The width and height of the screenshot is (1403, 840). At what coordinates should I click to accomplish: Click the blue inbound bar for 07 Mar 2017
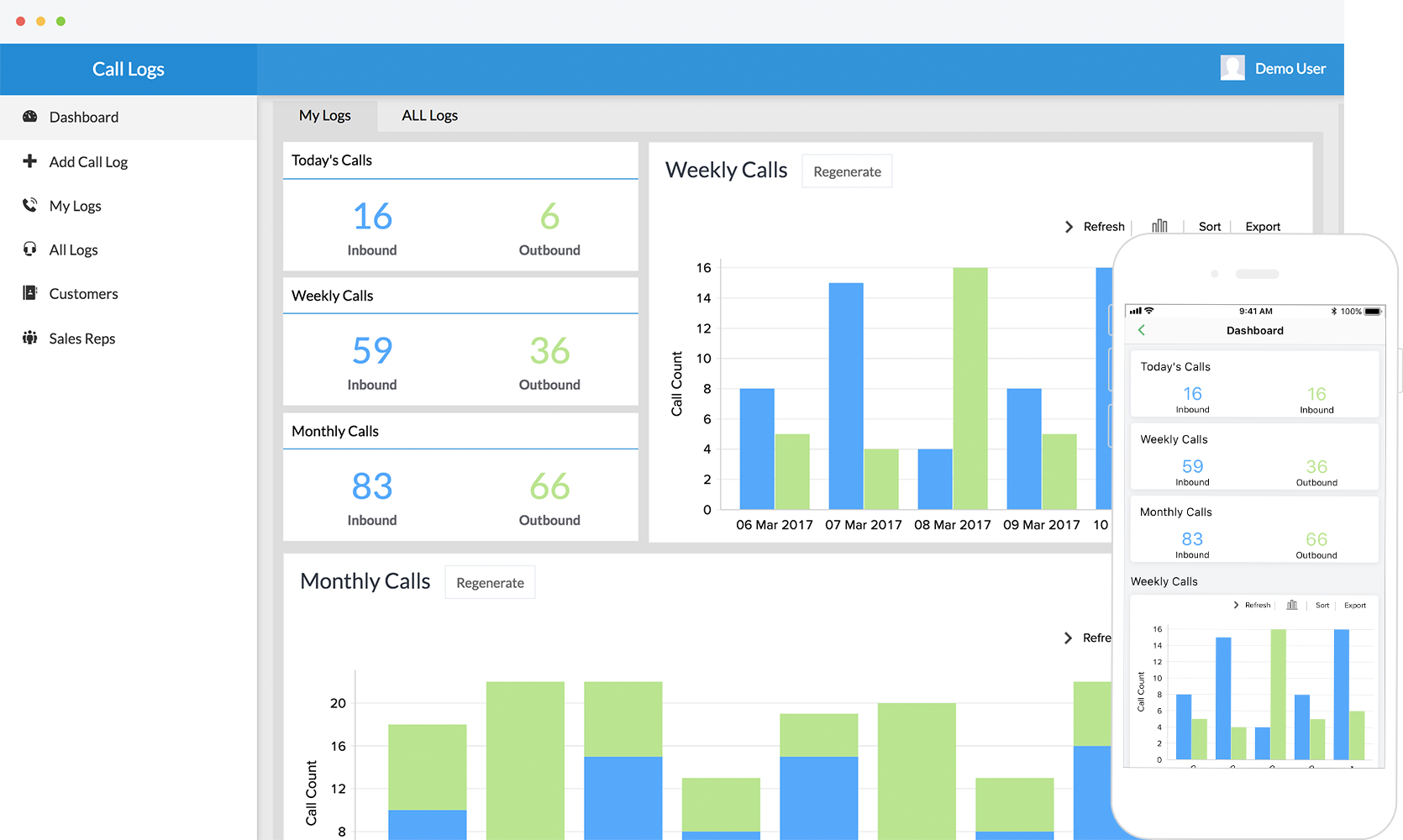pos(846,396)
